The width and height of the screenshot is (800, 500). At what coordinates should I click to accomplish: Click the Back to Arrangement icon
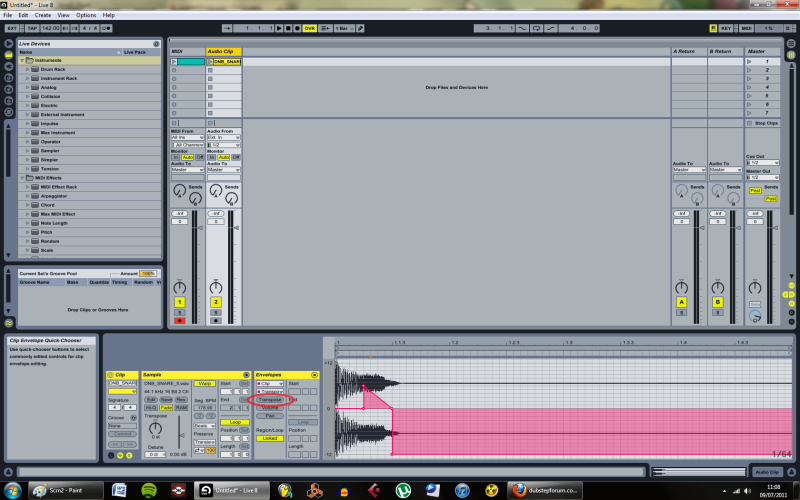pyautogui.click(x=325, y=29)
